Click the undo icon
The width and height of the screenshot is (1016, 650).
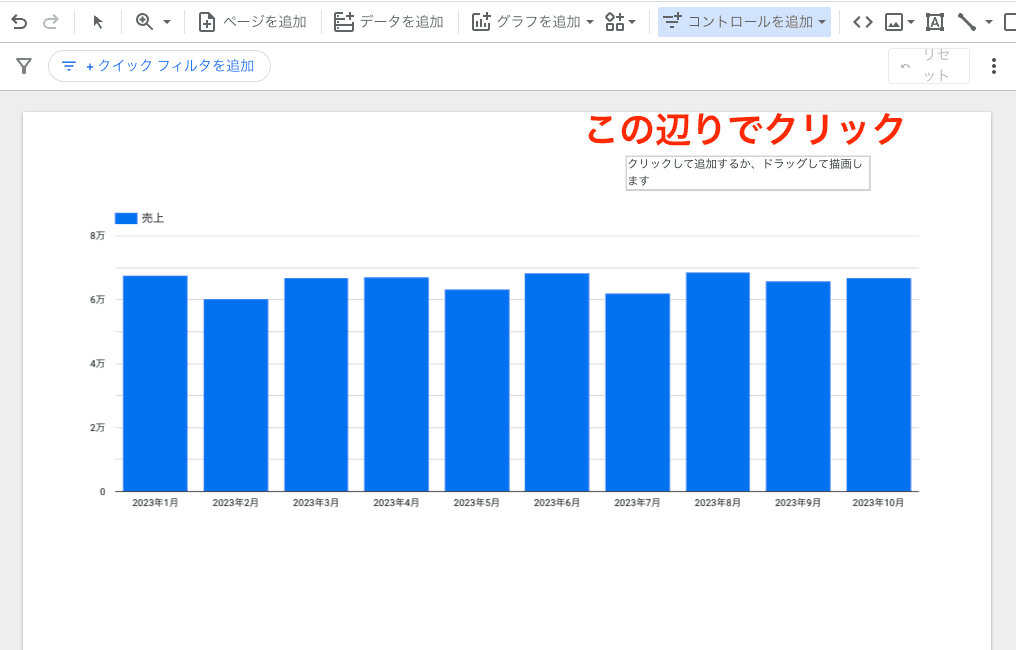click(x=18, y=20)
